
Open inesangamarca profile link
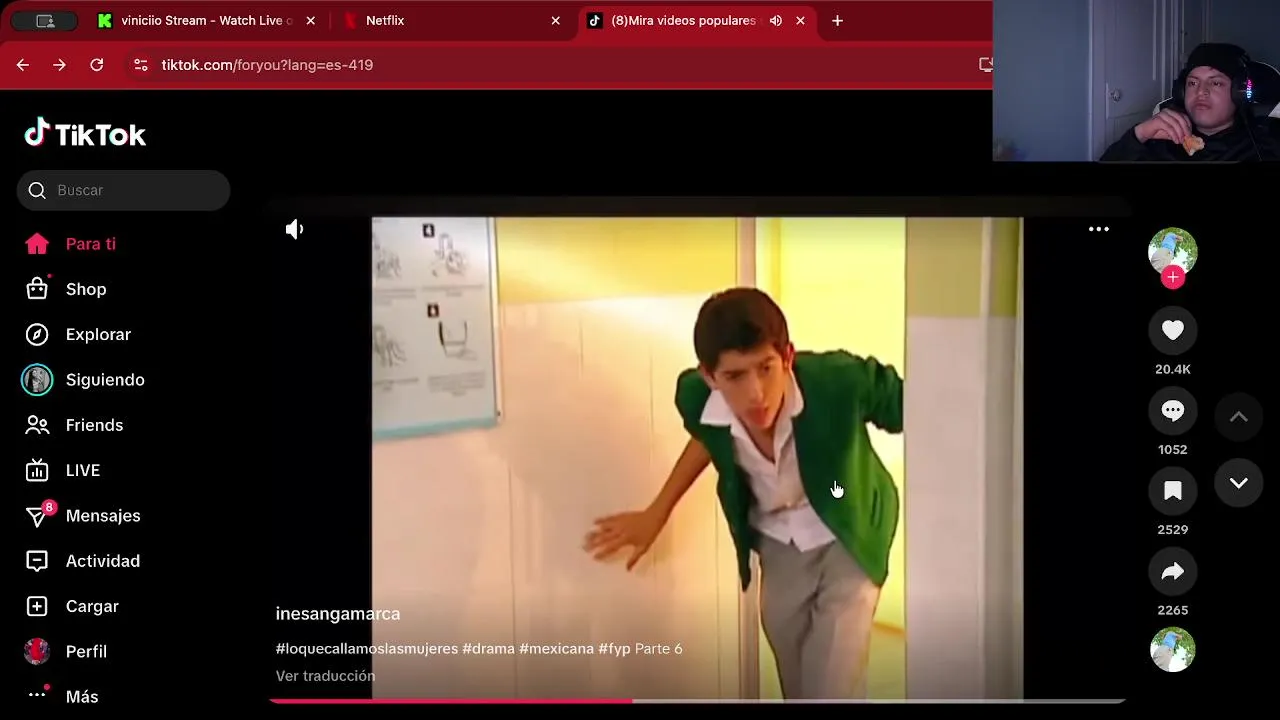[338, 614]
